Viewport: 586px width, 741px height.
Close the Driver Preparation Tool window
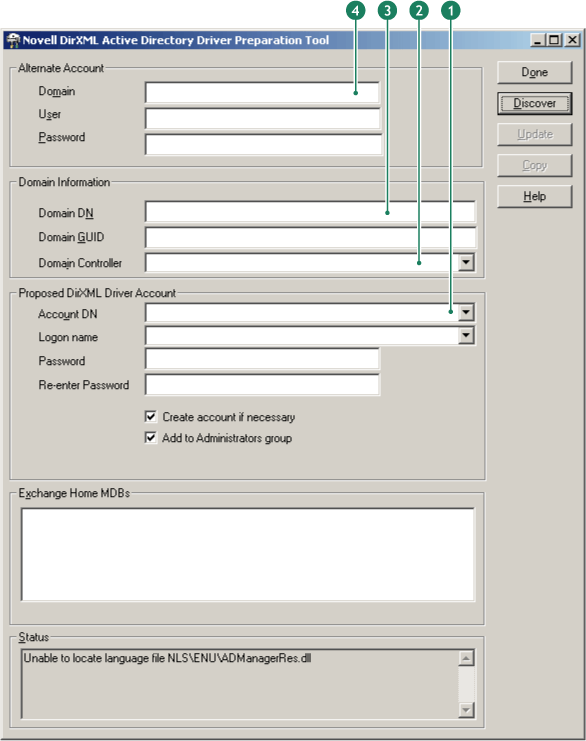[572, 40]
